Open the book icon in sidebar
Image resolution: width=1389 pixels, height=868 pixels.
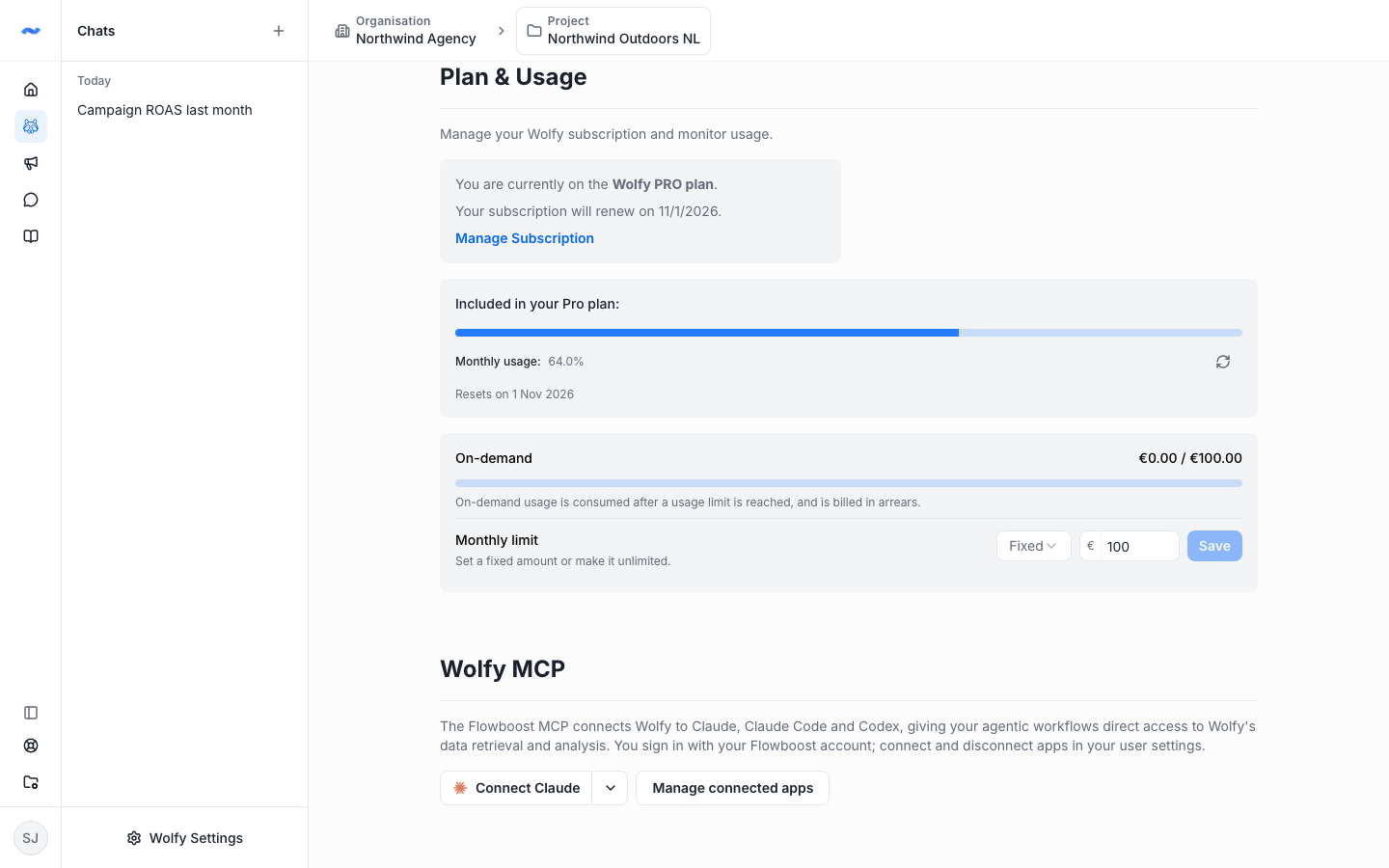point(31,236)
